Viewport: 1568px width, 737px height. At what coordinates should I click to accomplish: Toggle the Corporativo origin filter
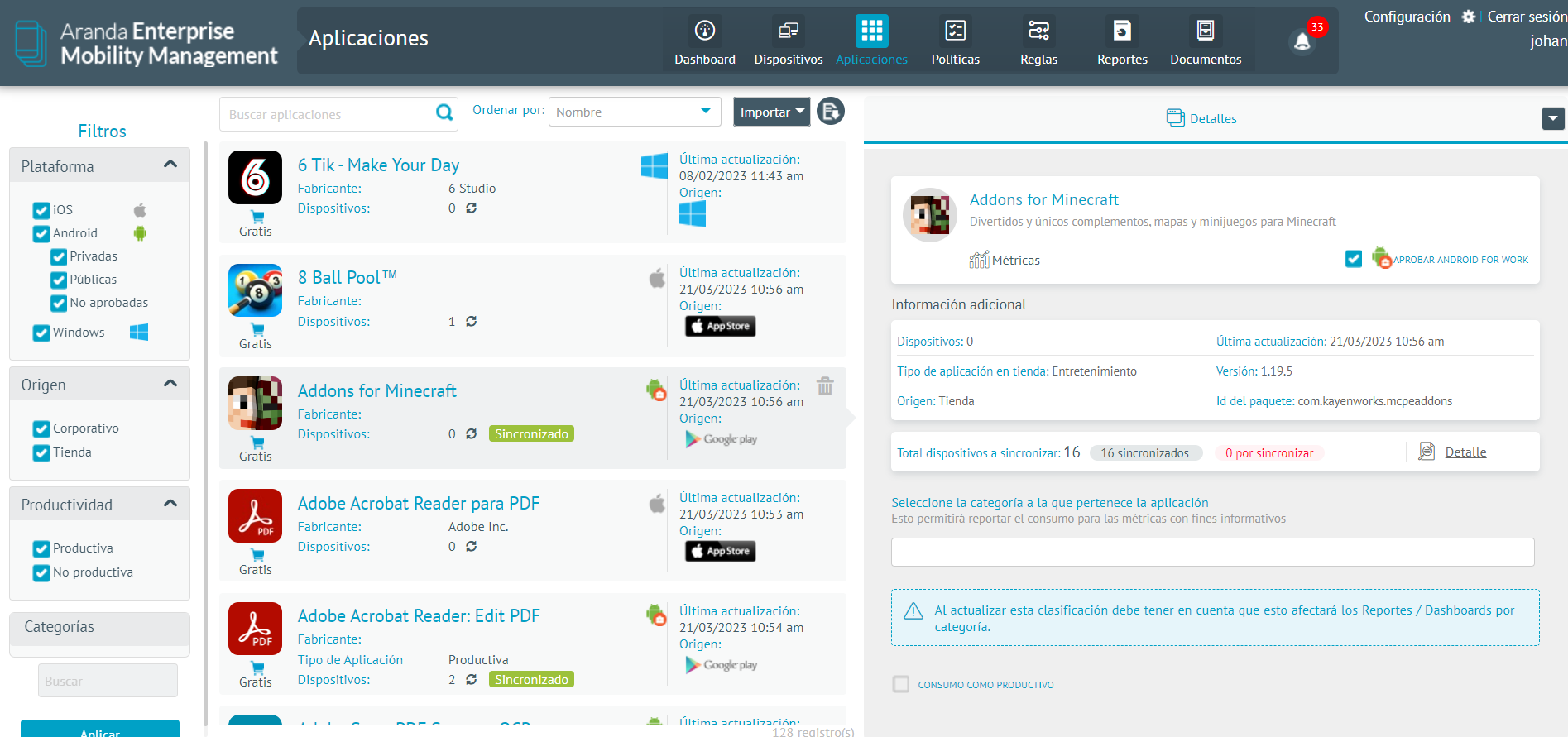point(41,429)
